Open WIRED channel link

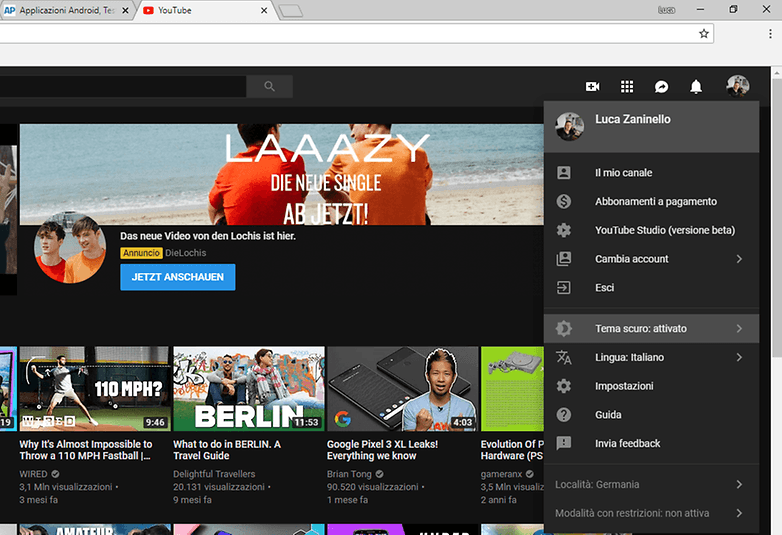click(x=33, y=474)
